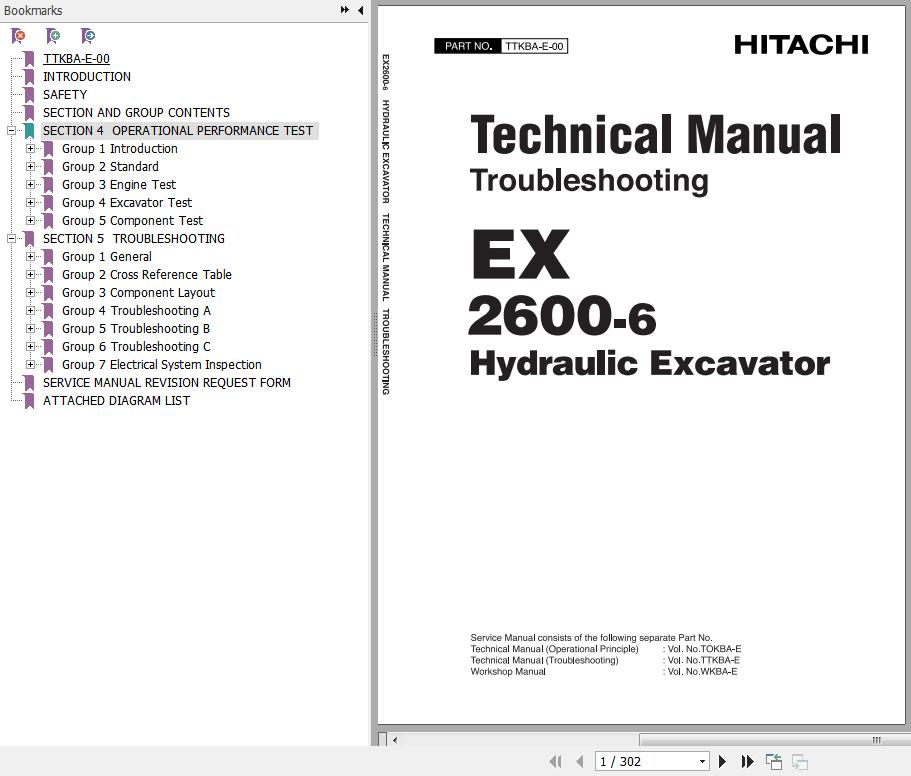The width and height of the screenshot is (911, 776).
Task: Open the page number dropdown
Action: (702, 762)
